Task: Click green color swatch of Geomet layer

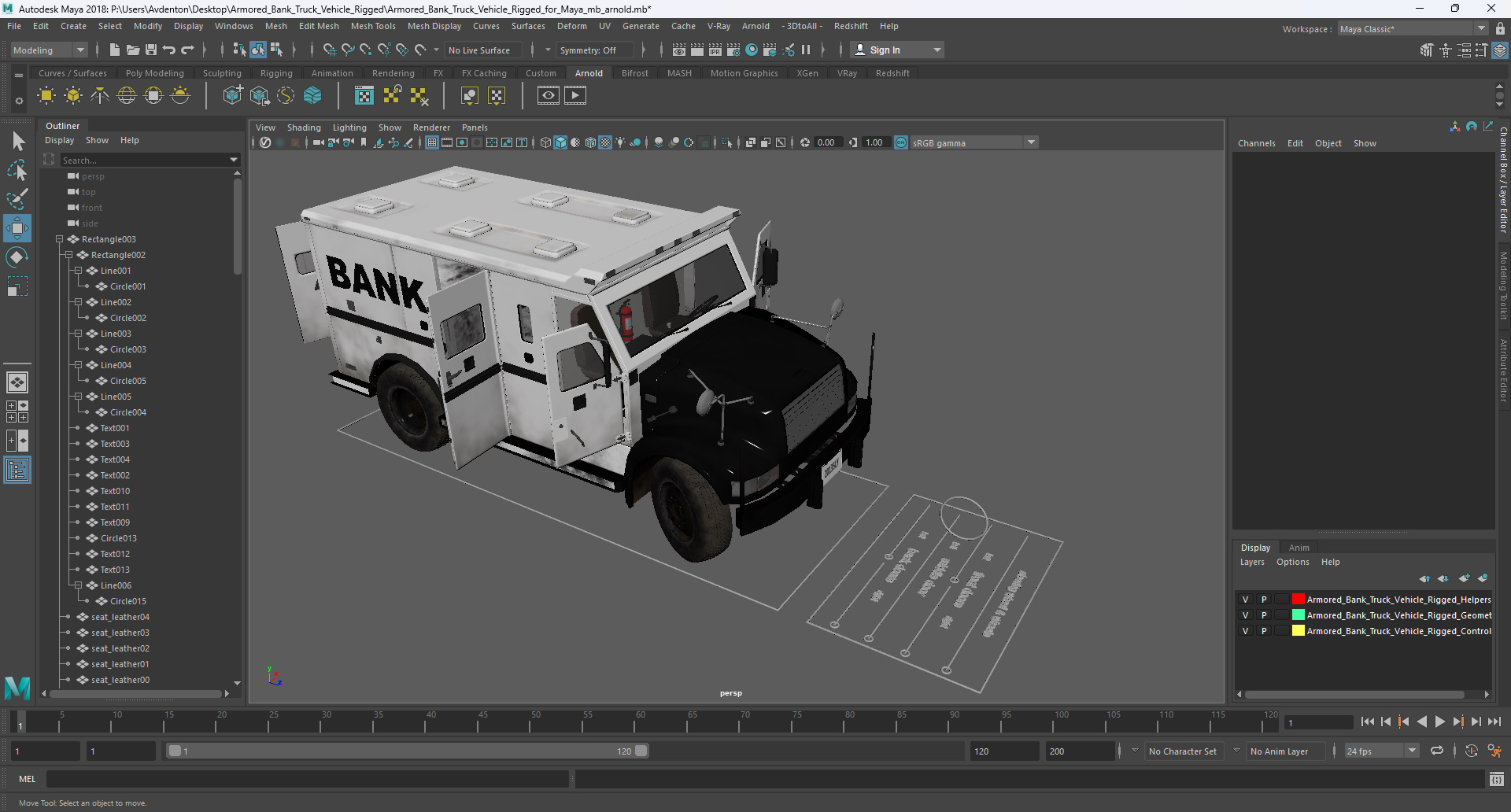Action: tap(1299, 615)
